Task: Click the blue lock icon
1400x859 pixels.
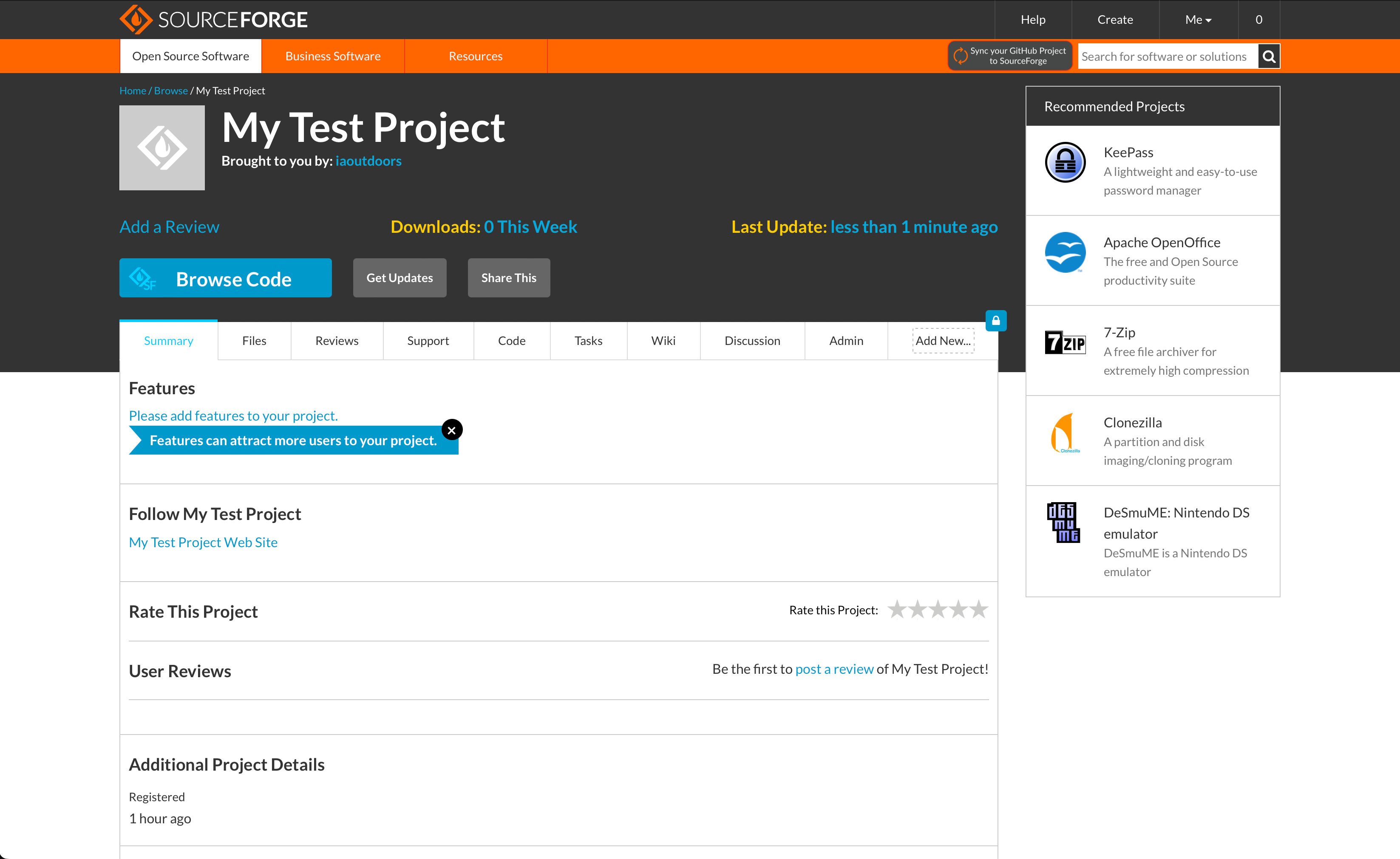Action: [996, 320]
